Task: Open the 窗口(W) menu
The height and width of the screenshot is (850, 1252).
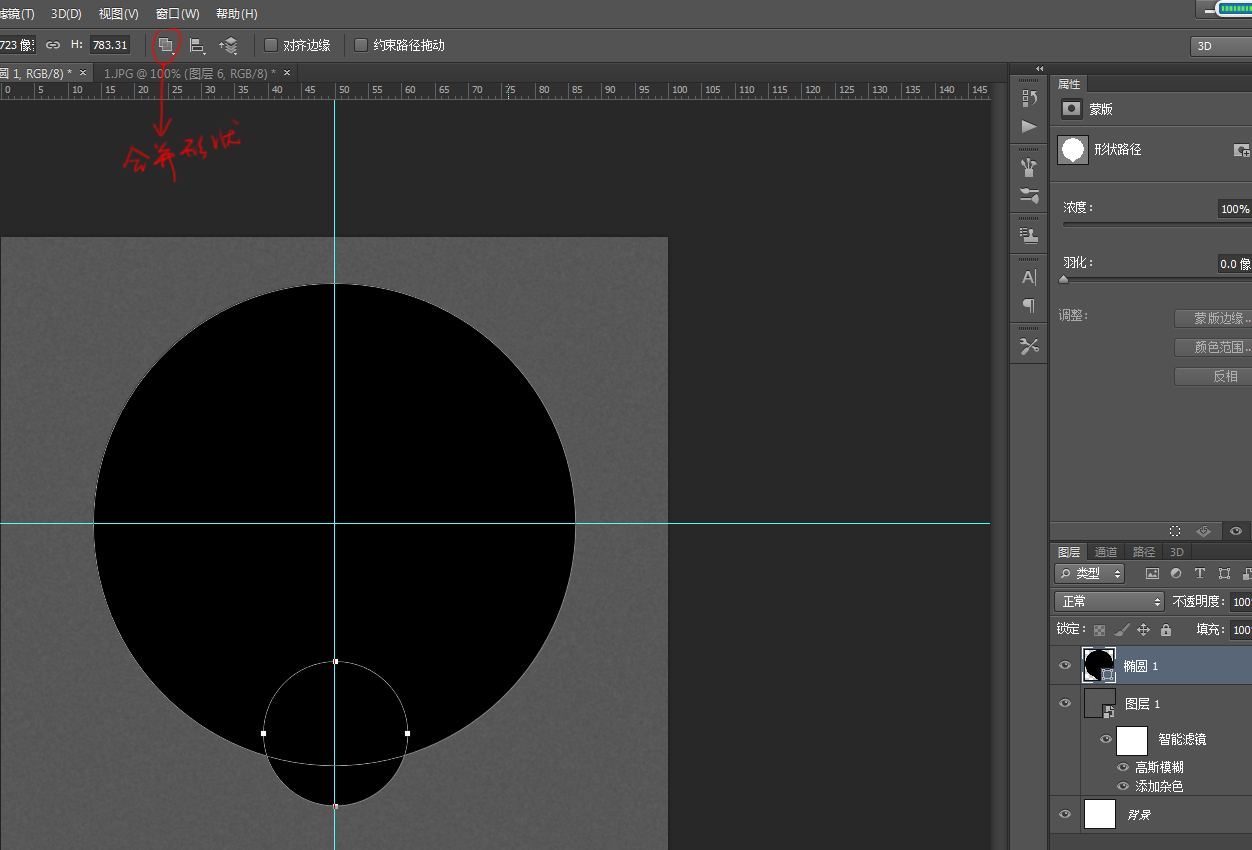Action: pos(178,14)
